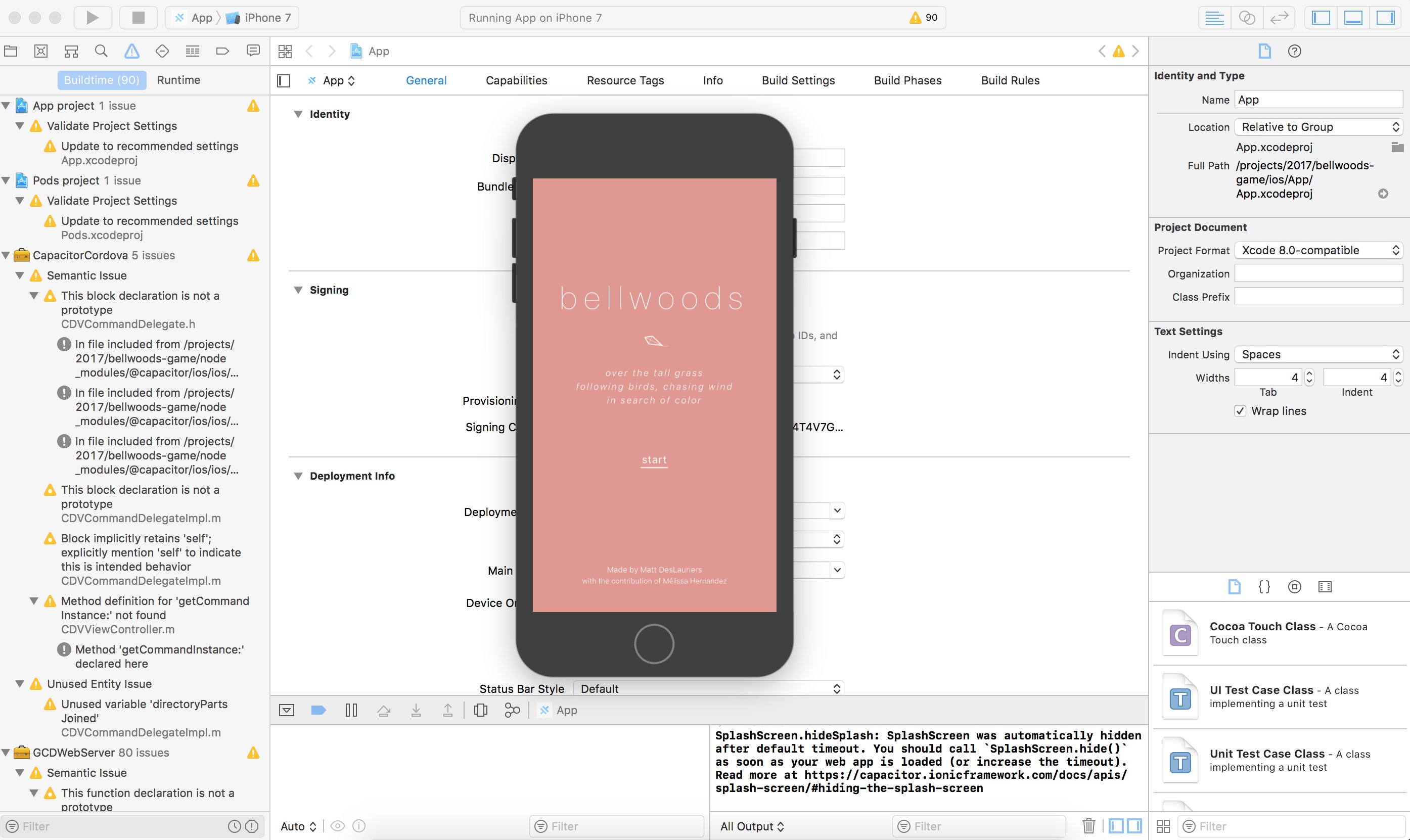Open related items grid icon in jump bar

point(285,51)
